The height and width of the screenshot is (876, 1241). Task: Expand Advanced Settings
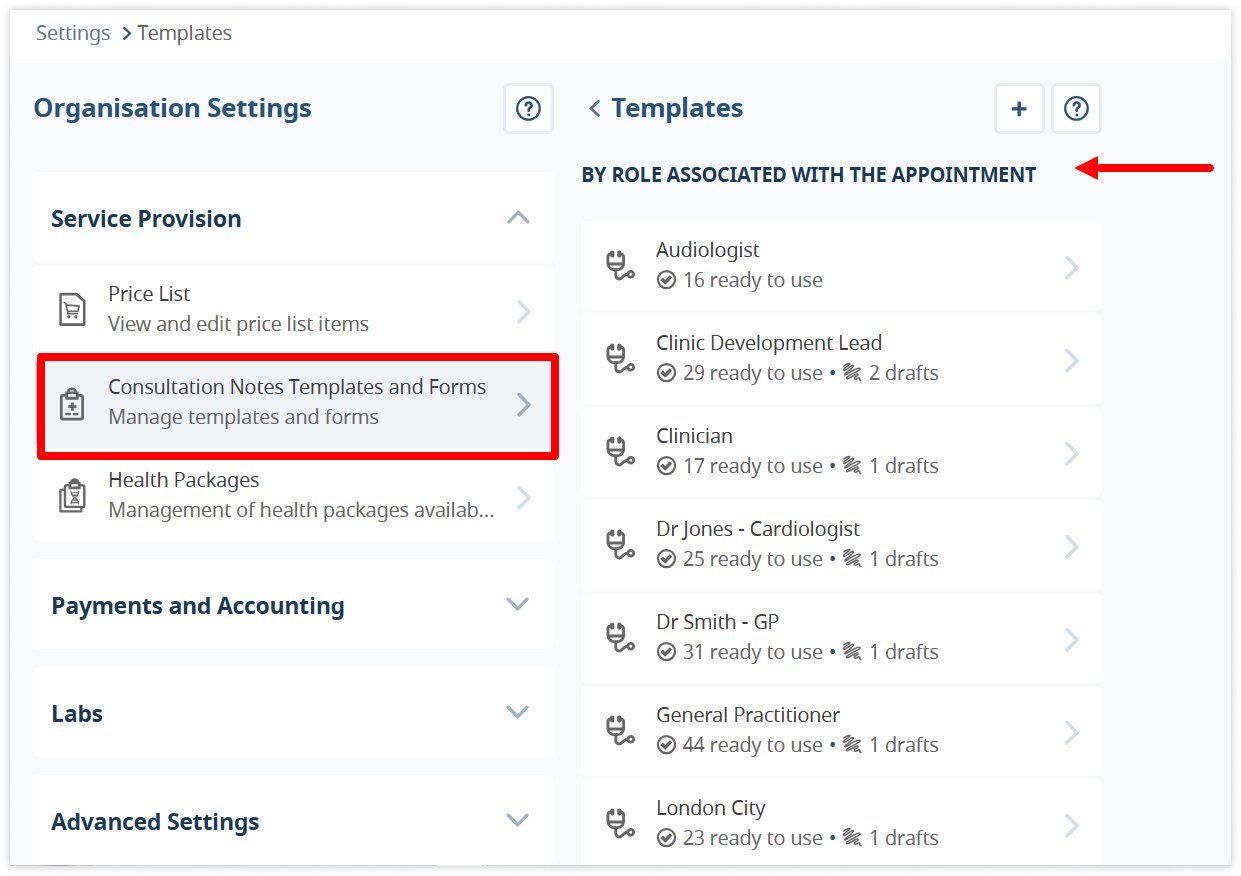517,820
